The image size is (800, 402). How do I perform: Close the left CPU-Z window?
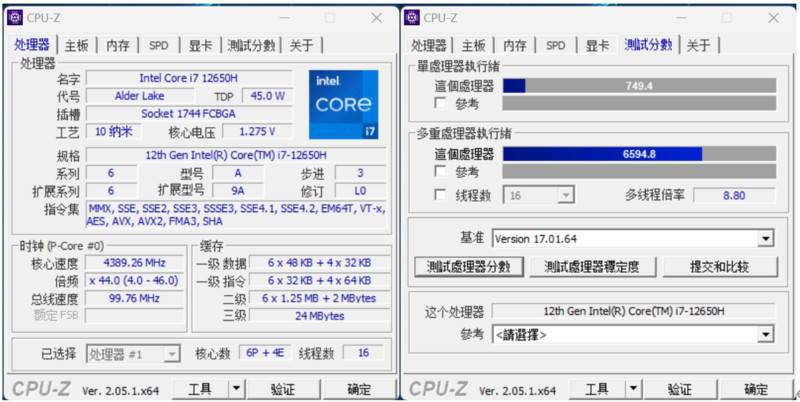(x=377, y=18)
